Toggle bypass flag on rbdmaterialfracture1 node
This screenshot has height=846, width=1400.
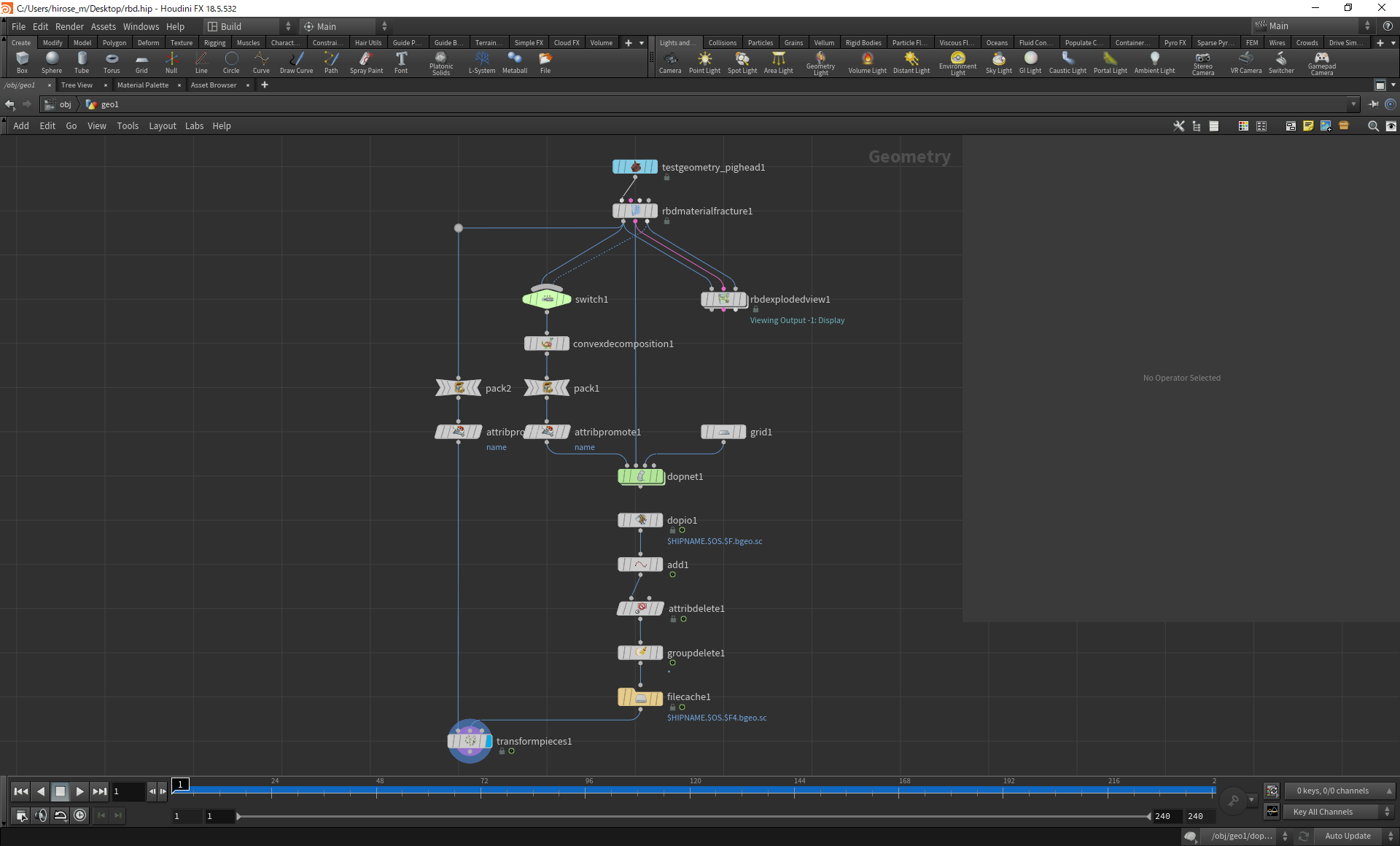pyautogui.click(x=617, y=211)
